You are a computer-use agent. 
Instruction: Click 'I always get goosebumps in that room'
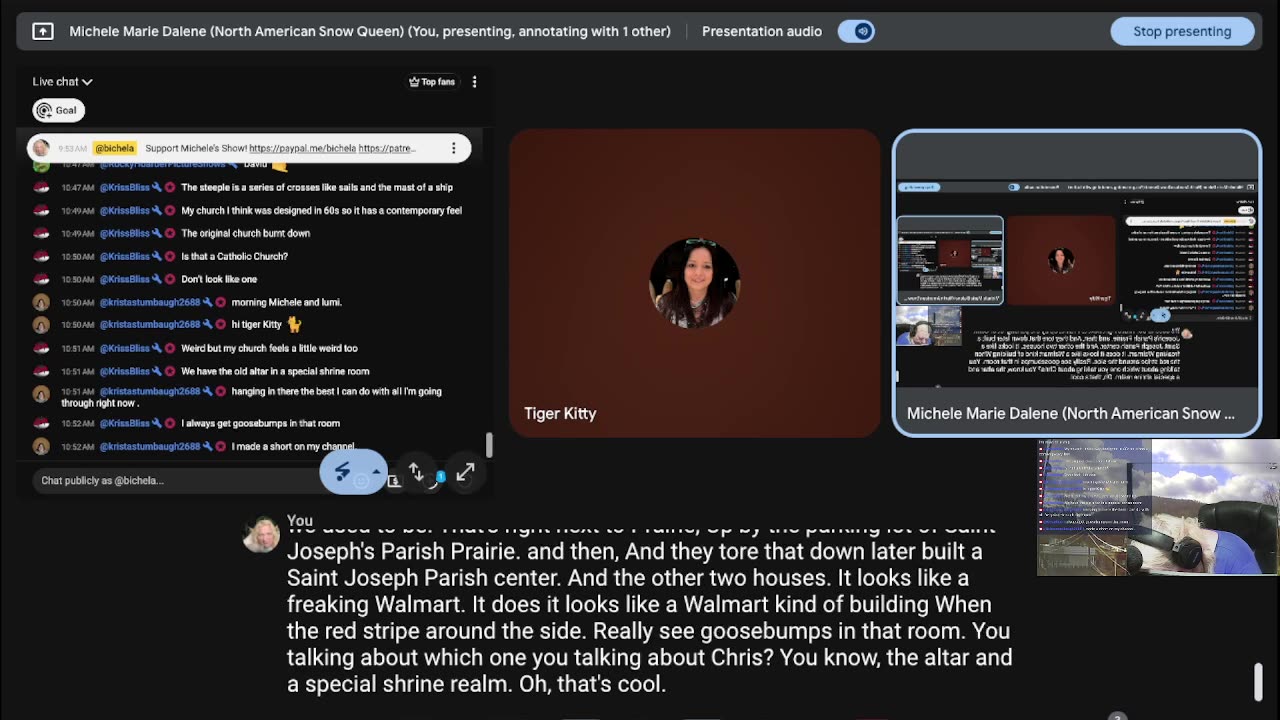point(260,424)
